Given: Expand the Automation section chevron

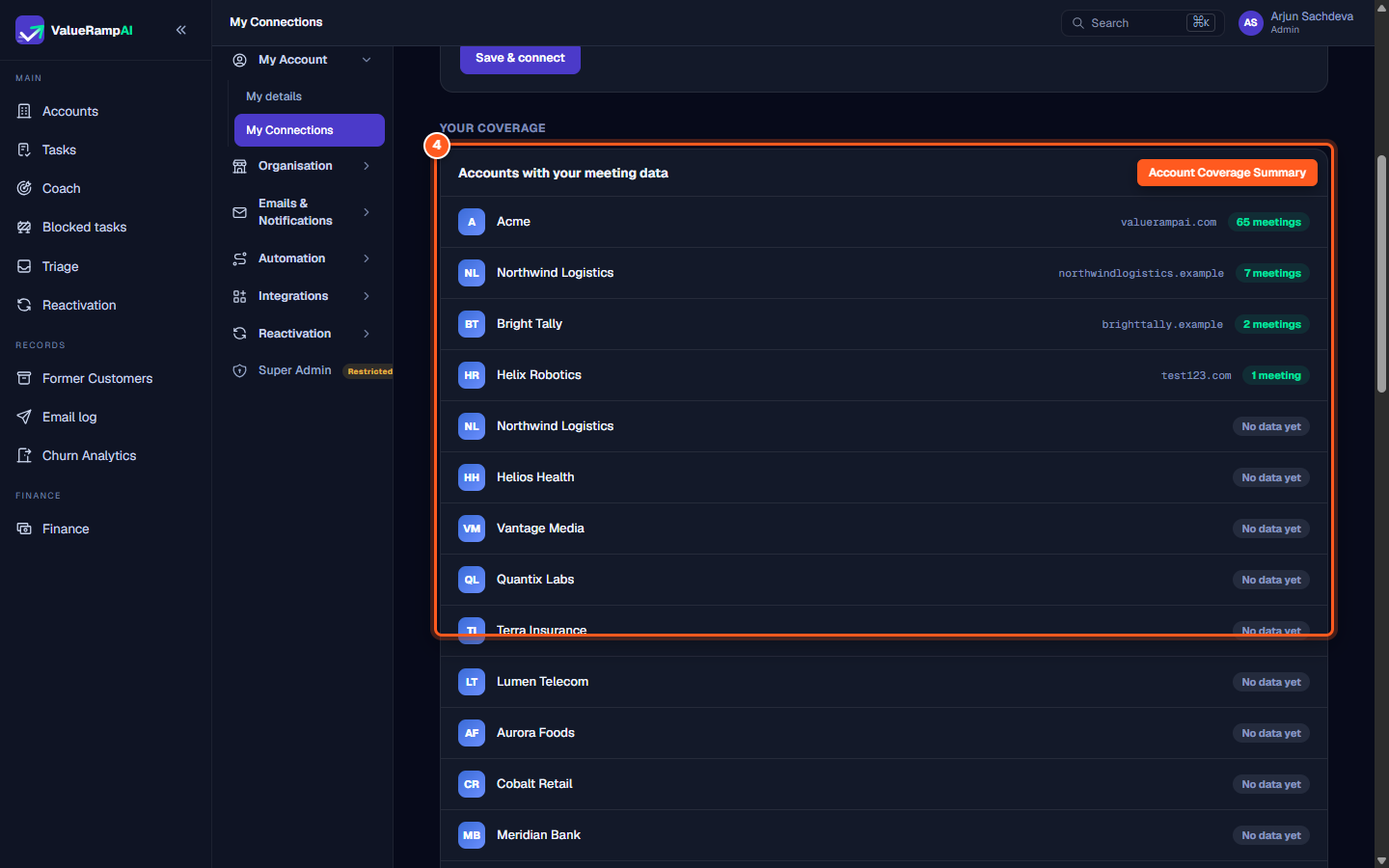Looking at the screenshot, I should [x=367, y=258].
